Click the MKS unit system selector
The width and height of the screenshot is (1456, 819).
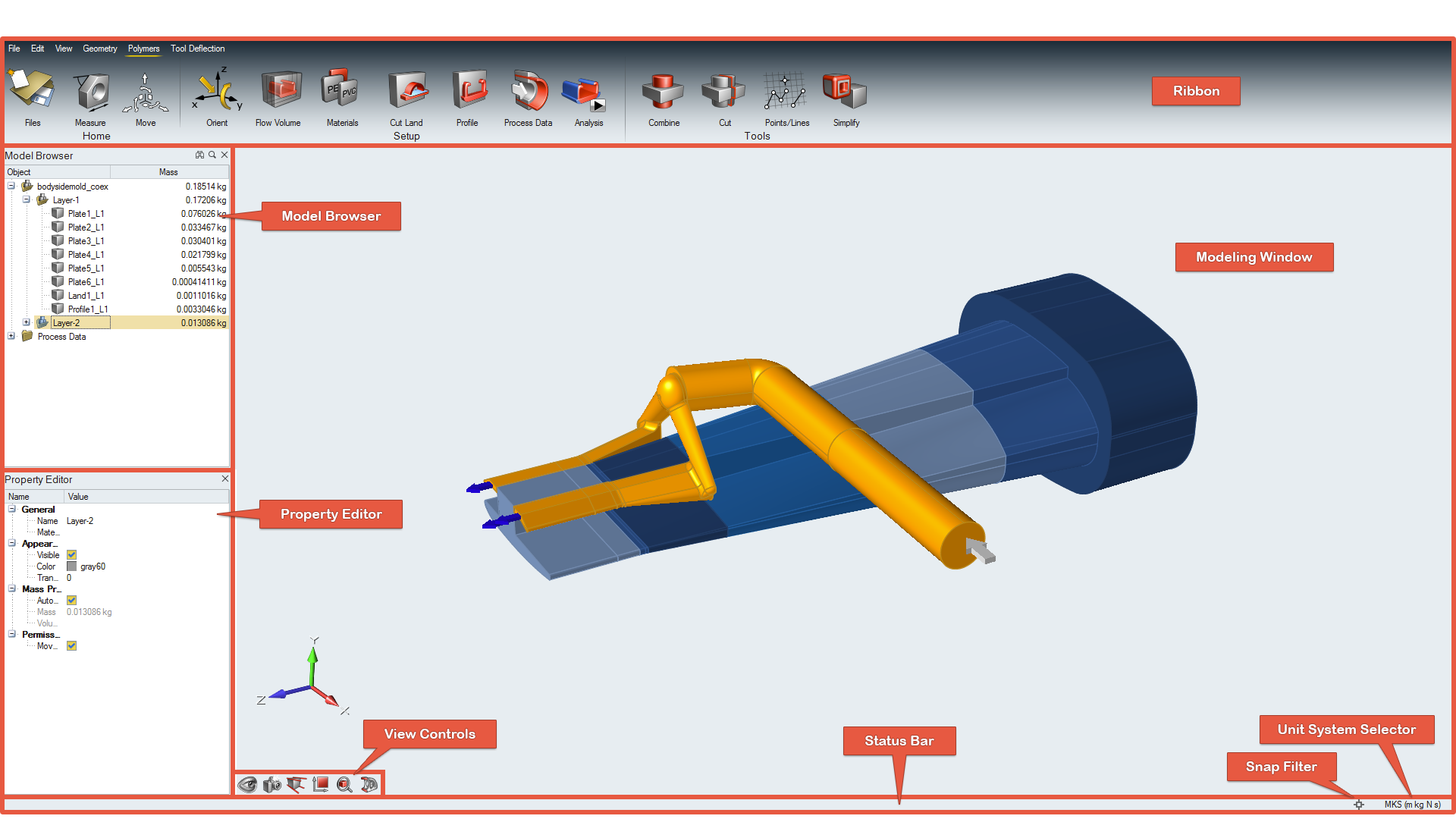tap(1412, 805)
